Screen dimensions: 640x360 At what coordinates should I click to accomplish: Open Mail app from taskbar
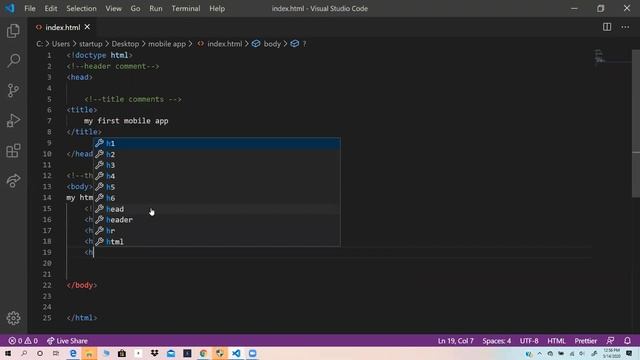(171, 353)
